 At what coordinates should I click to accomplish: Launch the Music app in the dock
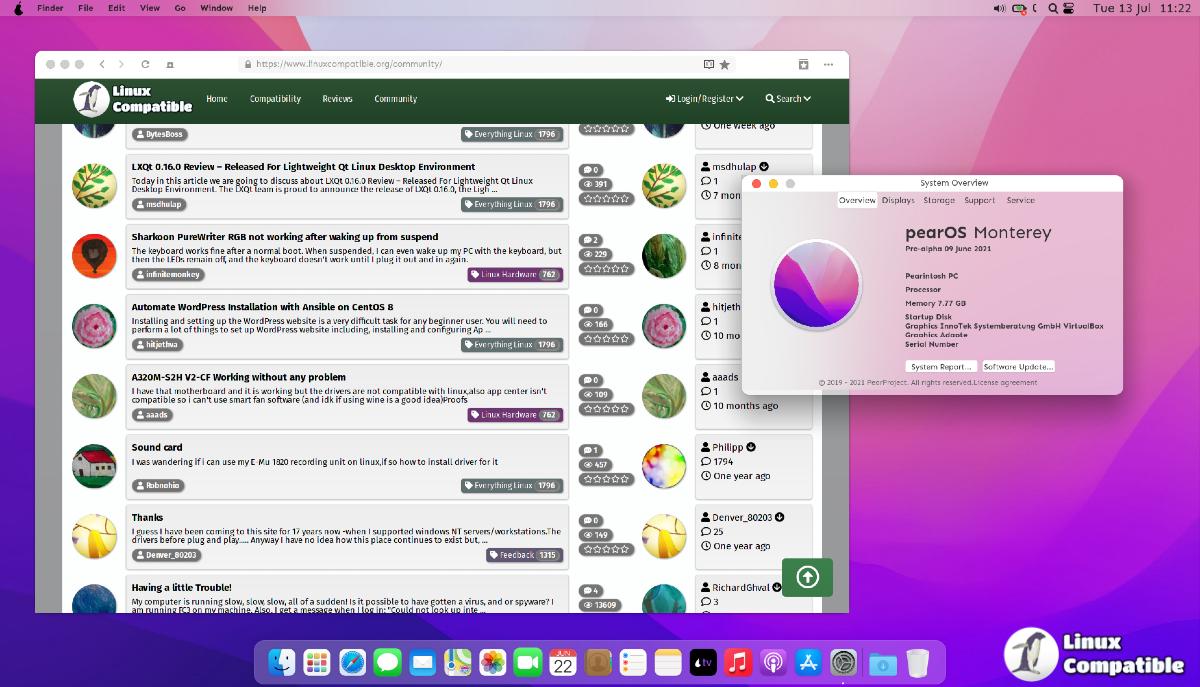pyautogui.click(x=738, y=662)
